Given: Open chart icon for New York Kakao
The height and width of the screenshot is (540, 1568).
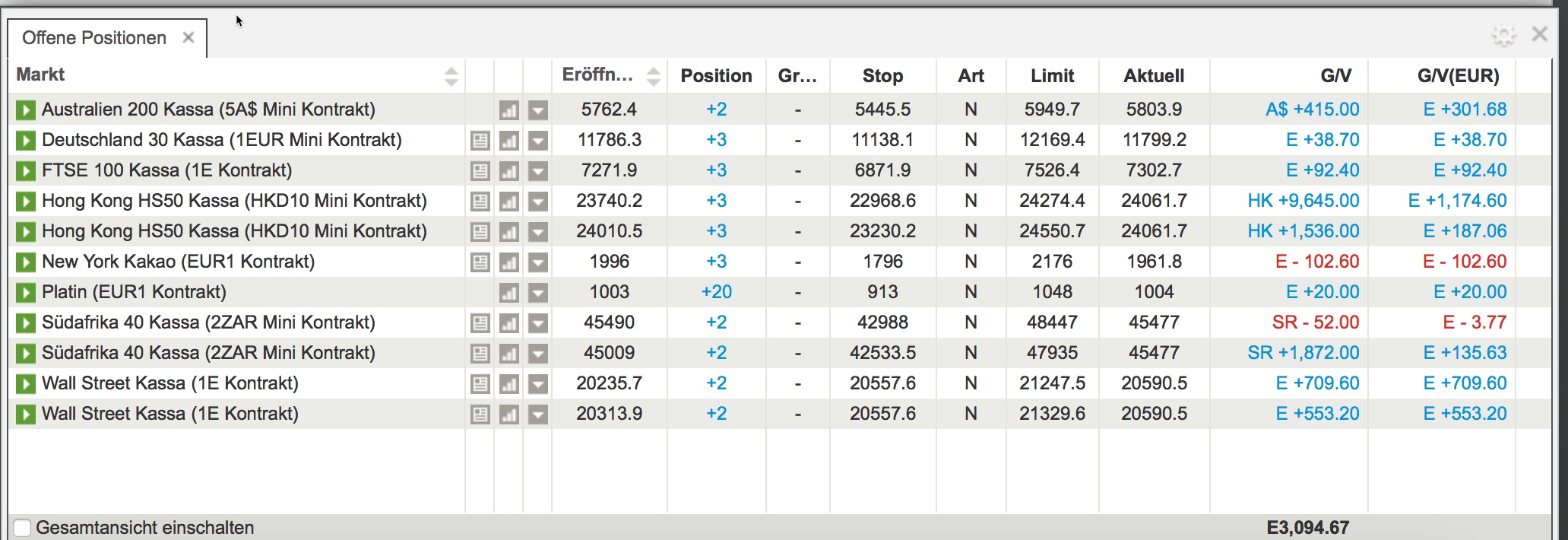Looking at the screenshot, I should [508, 262].
